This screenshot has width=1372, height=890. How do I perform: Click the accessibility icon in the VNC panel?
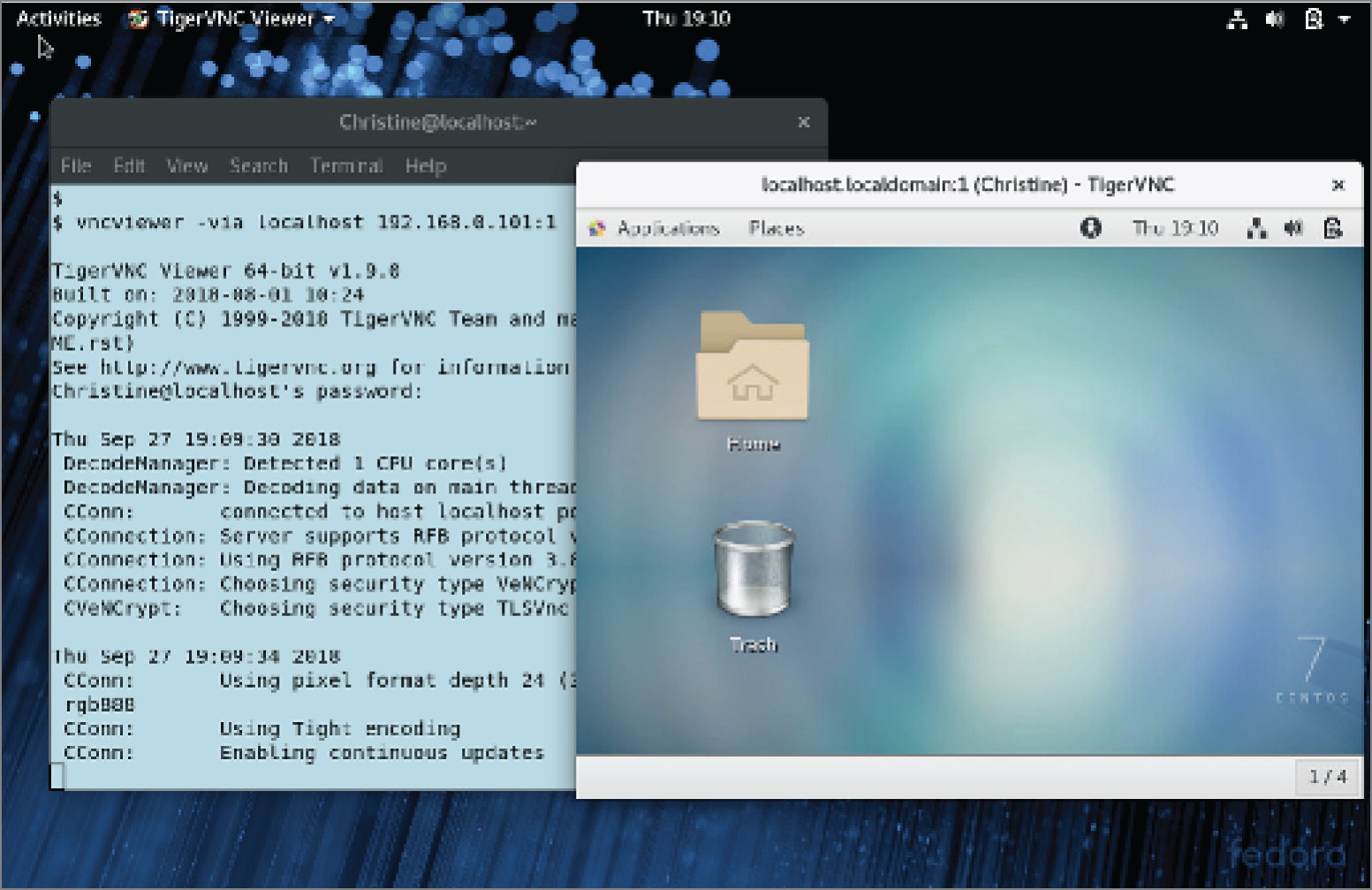pyautogui.click(x=1091, y=228)
